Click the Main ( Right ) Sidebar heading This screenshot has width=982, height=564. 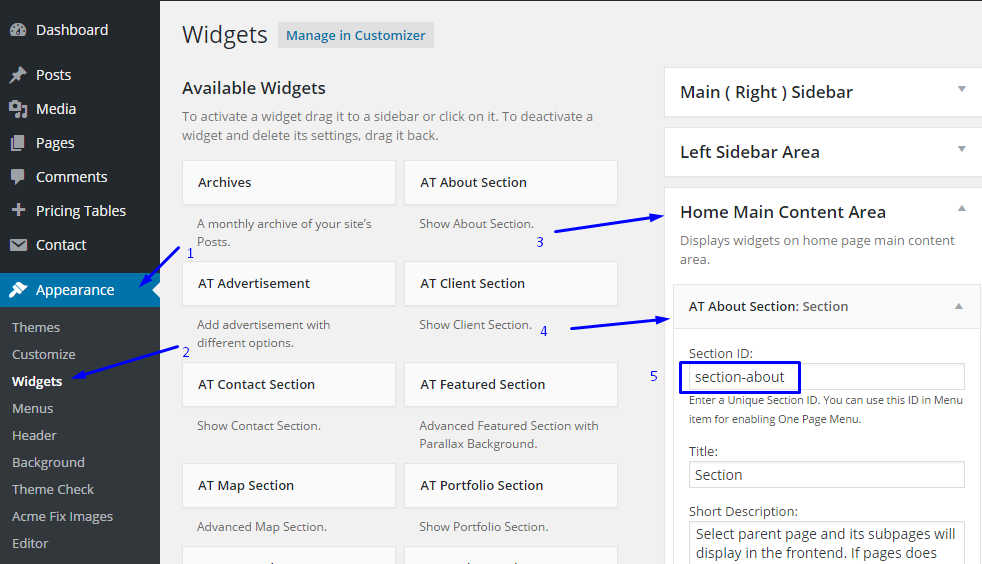click(x=767, y=92)
